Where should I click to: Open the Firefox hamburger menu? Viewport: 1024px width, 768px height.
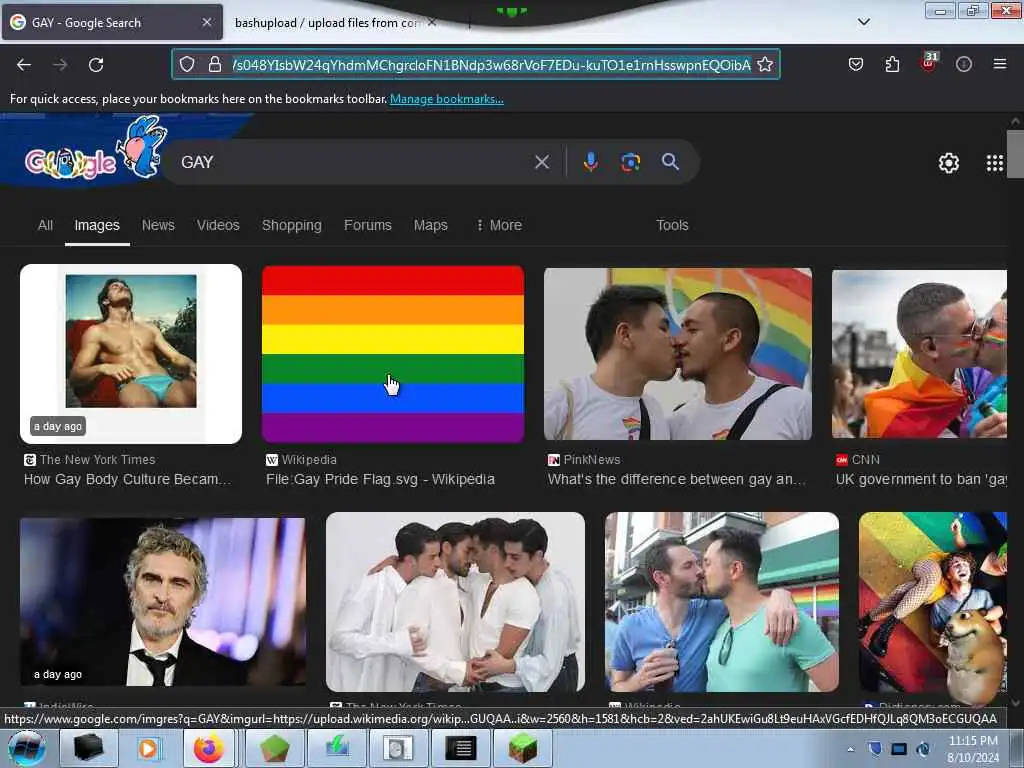pos(999,64)
